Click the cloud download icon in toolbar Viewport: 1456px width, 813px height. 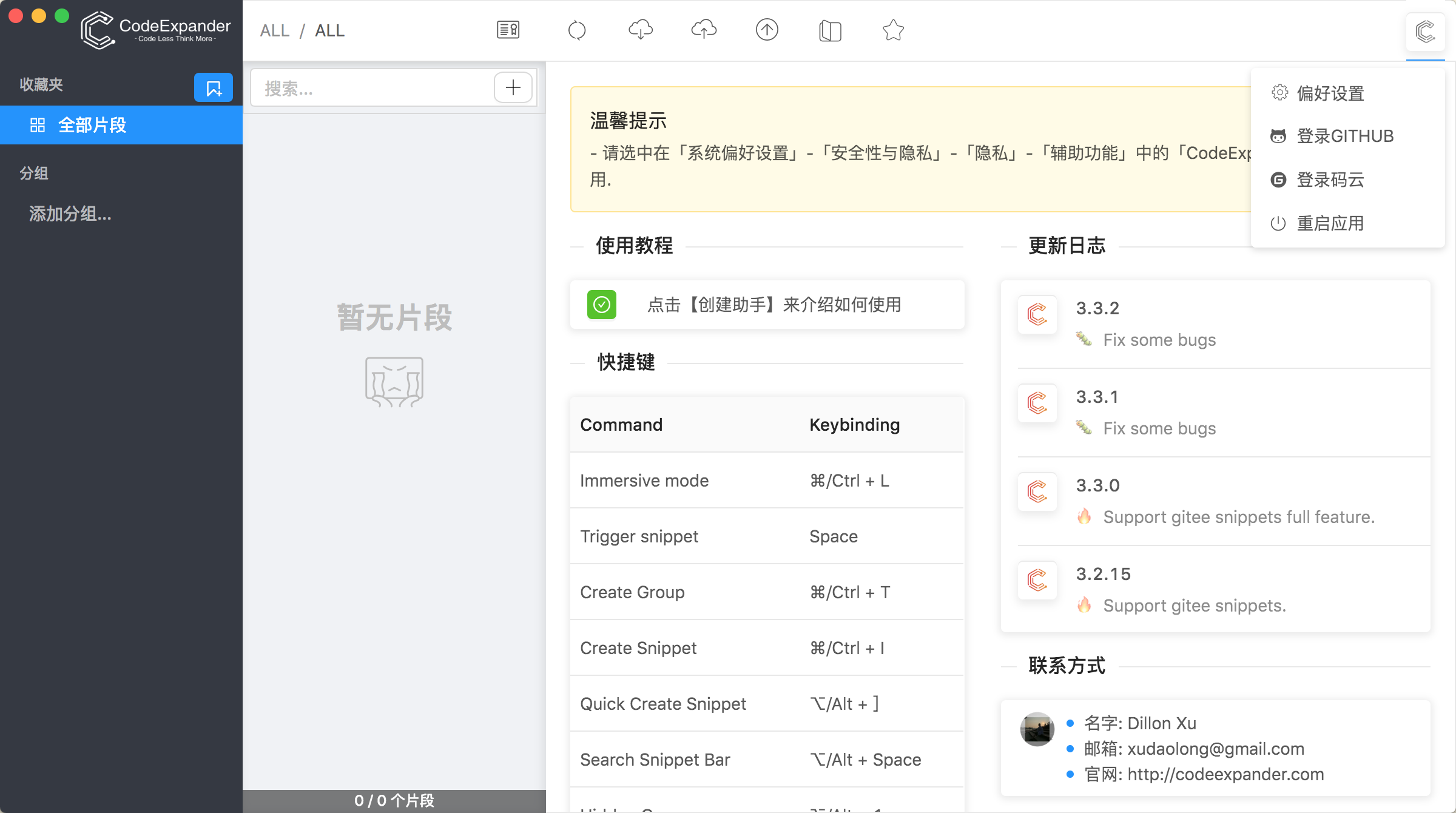(641, 30)
